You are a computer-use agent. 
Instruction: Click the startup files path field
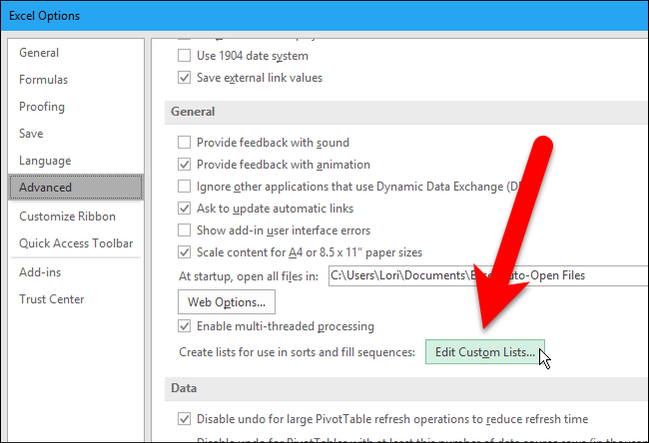click(488, 276)
